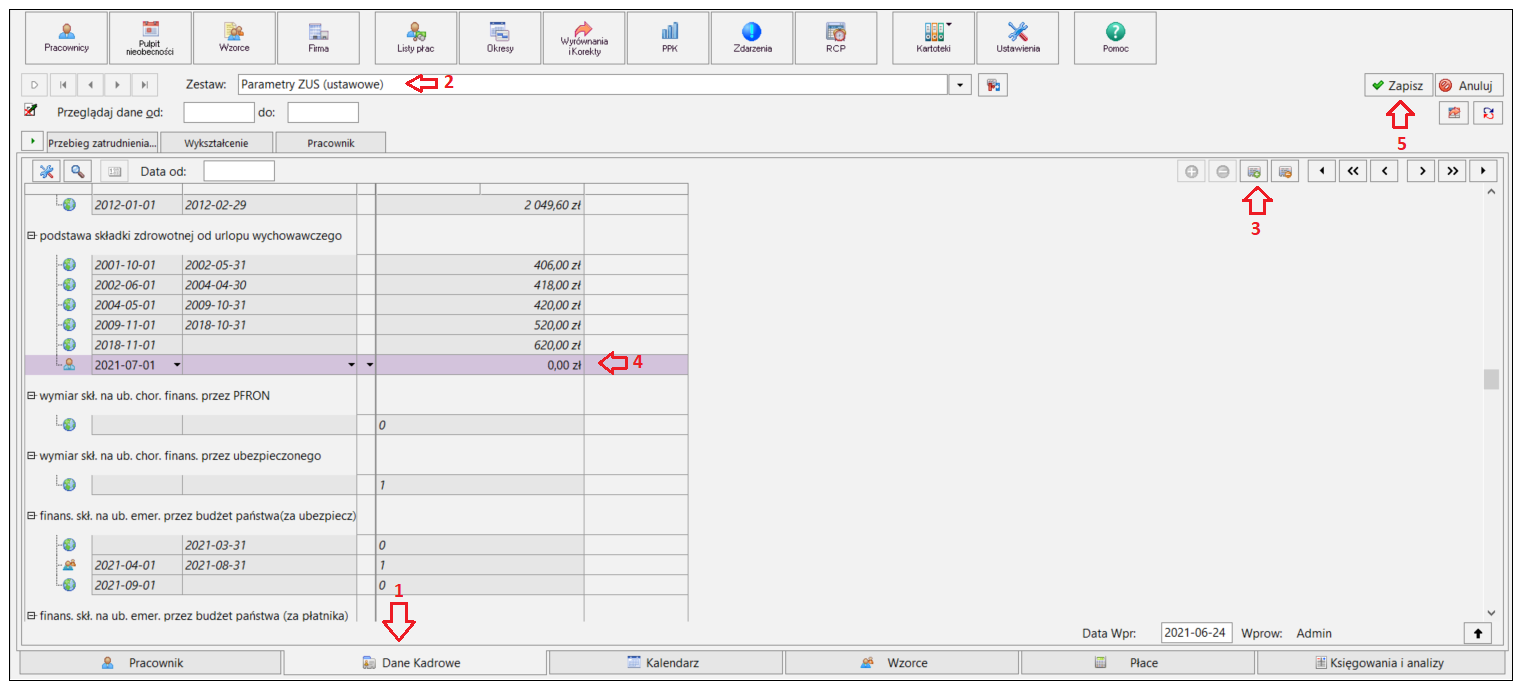This screenshot has height=693, width=1526.
Task: Click the 2021-04-01 row date cell
Action: pos(137,565)
